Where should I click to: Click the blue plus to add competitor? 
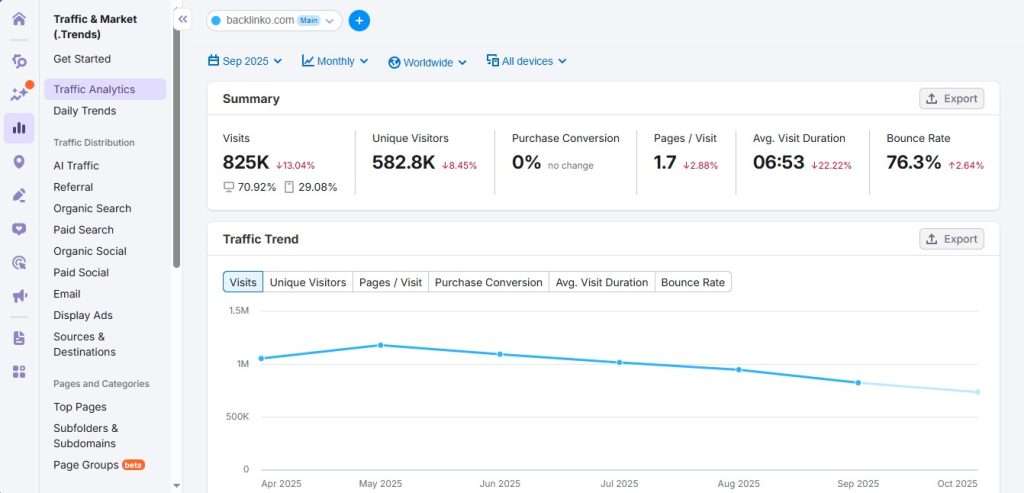coord(359,20)
